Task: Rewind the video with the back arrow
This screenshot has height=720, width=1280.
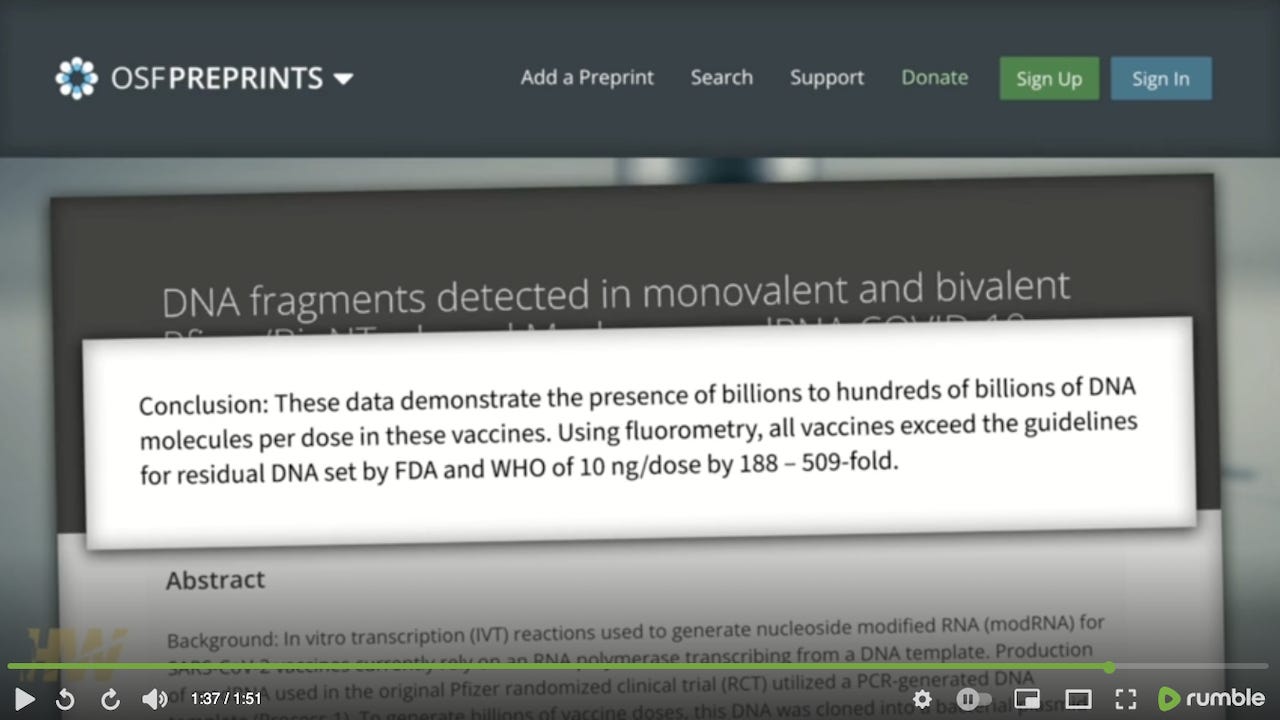Action: (x=65, y=699)
